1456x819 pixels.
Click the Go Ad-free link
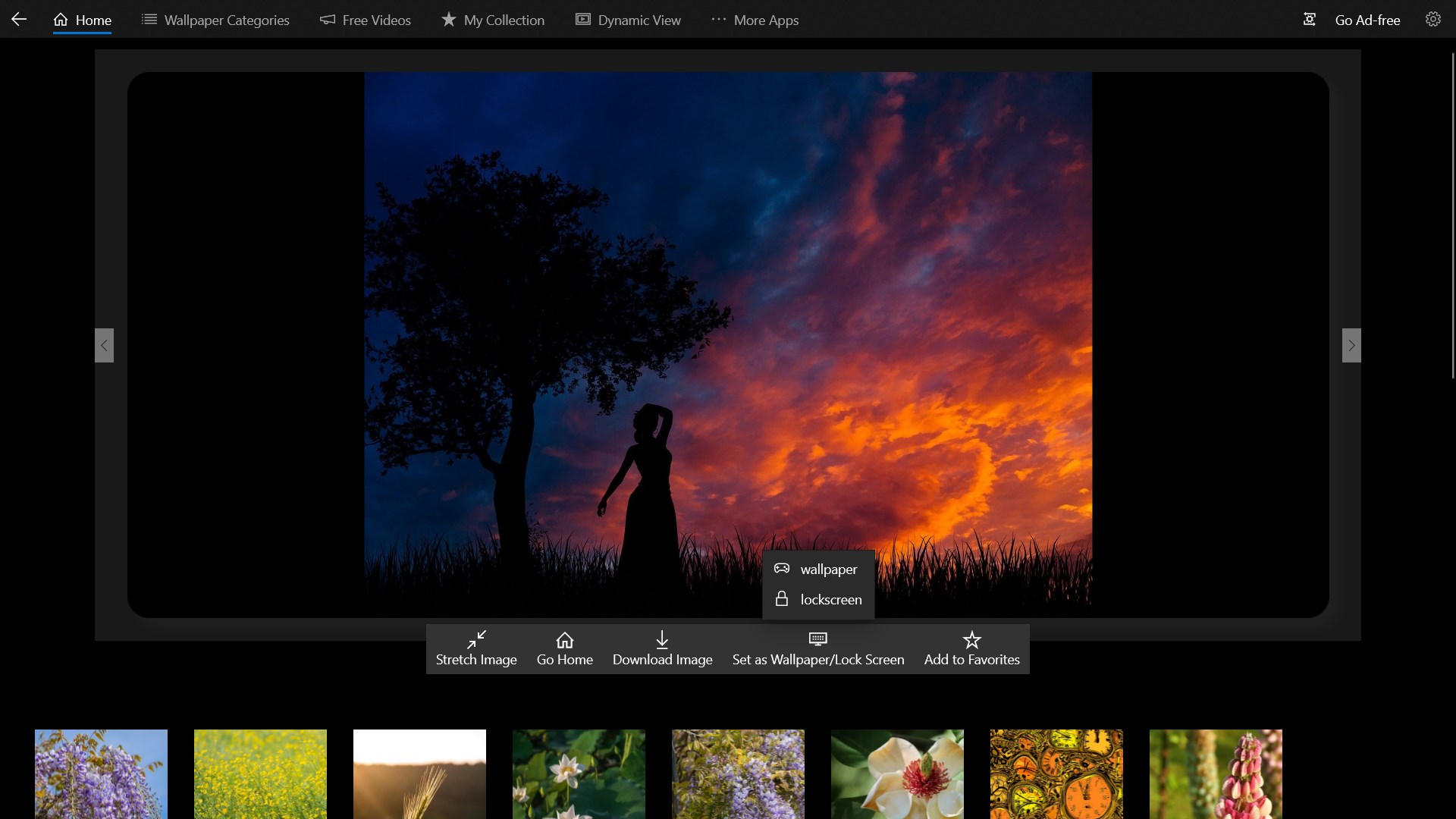coord(1367,20)
